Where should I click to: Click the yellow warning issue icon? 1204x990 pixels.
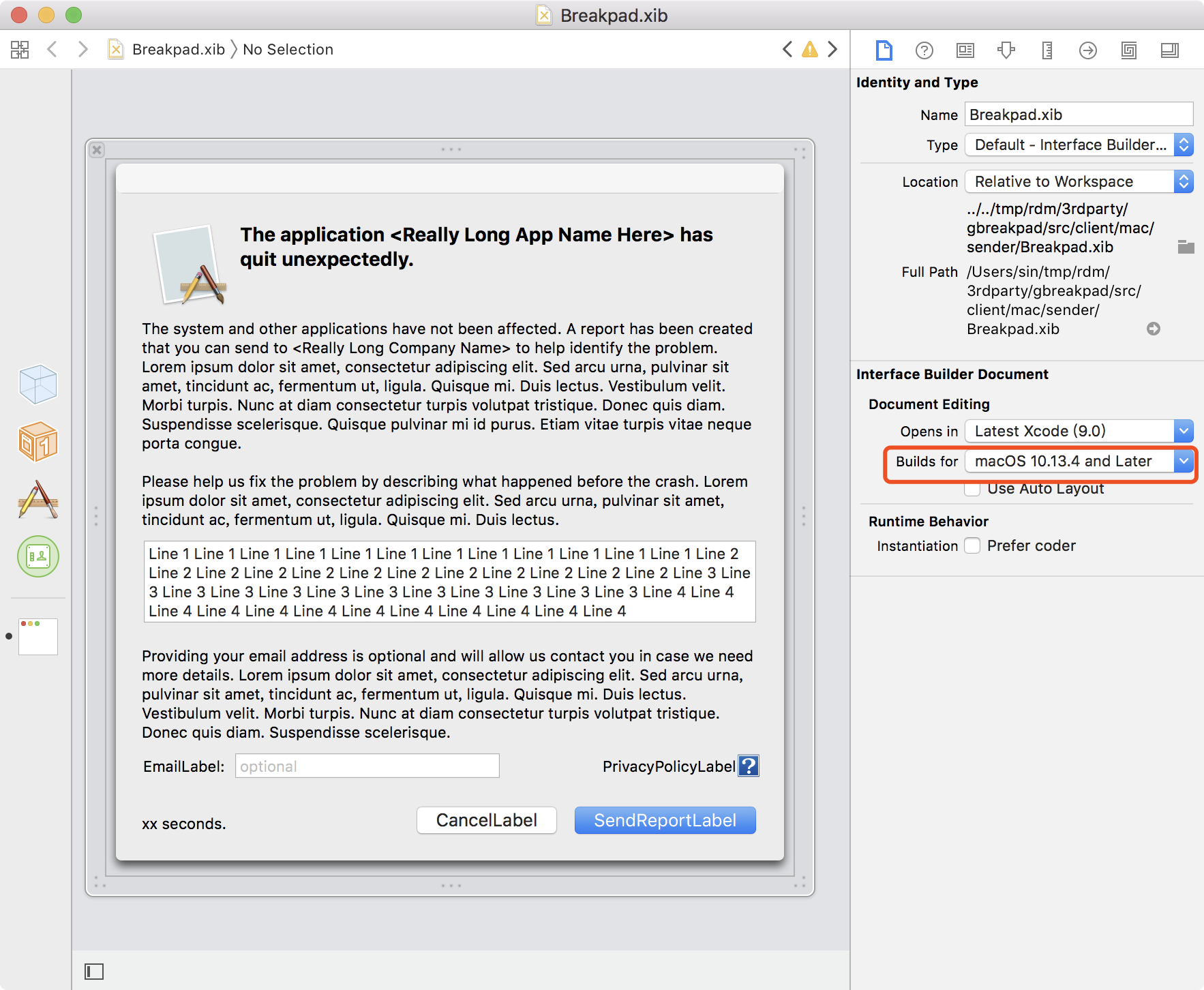pos(810,49)
